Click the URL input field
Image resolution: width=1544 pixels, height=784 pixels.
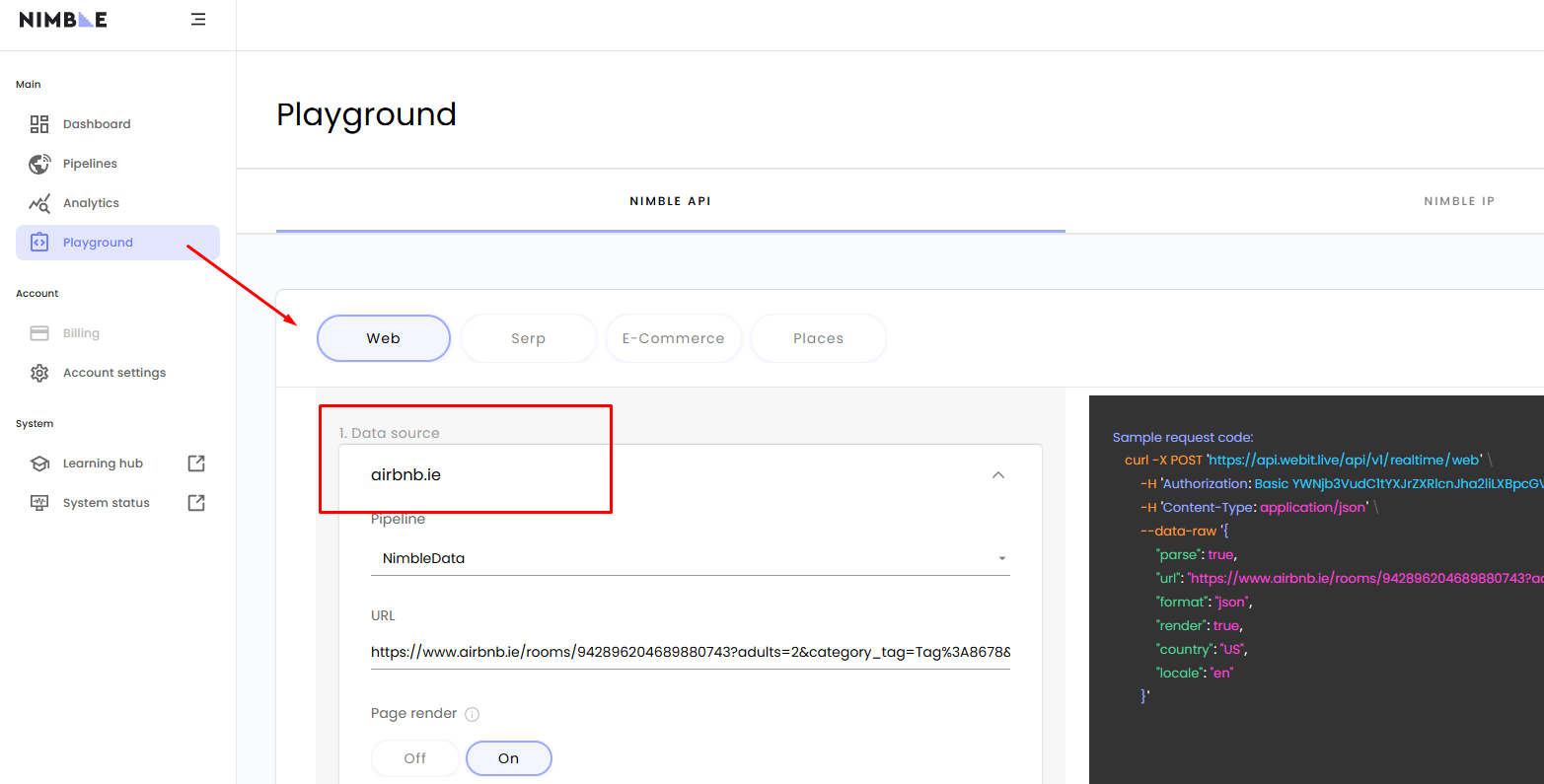[x=691, y=652]
